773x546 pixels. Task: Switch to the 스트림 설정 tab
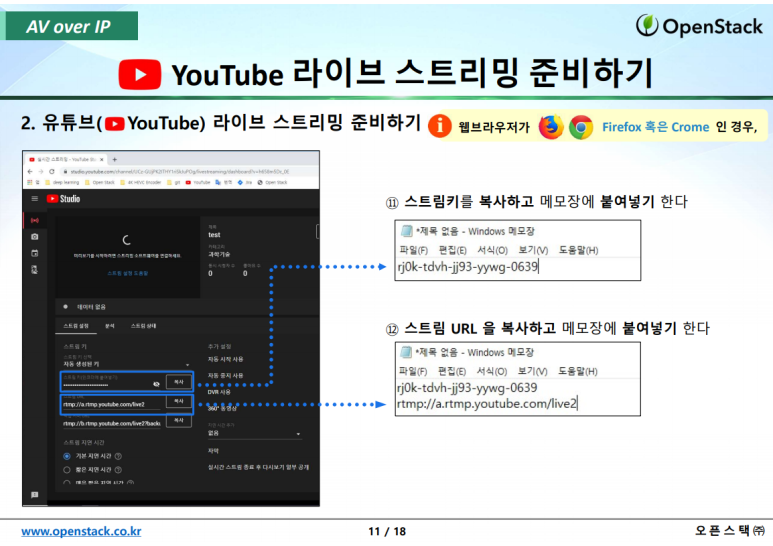(x=76, y=326)
